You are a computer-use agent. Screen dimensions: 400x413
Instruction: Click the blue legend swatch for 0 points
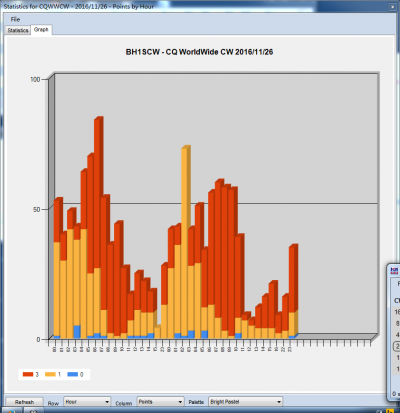pos(72,374)
